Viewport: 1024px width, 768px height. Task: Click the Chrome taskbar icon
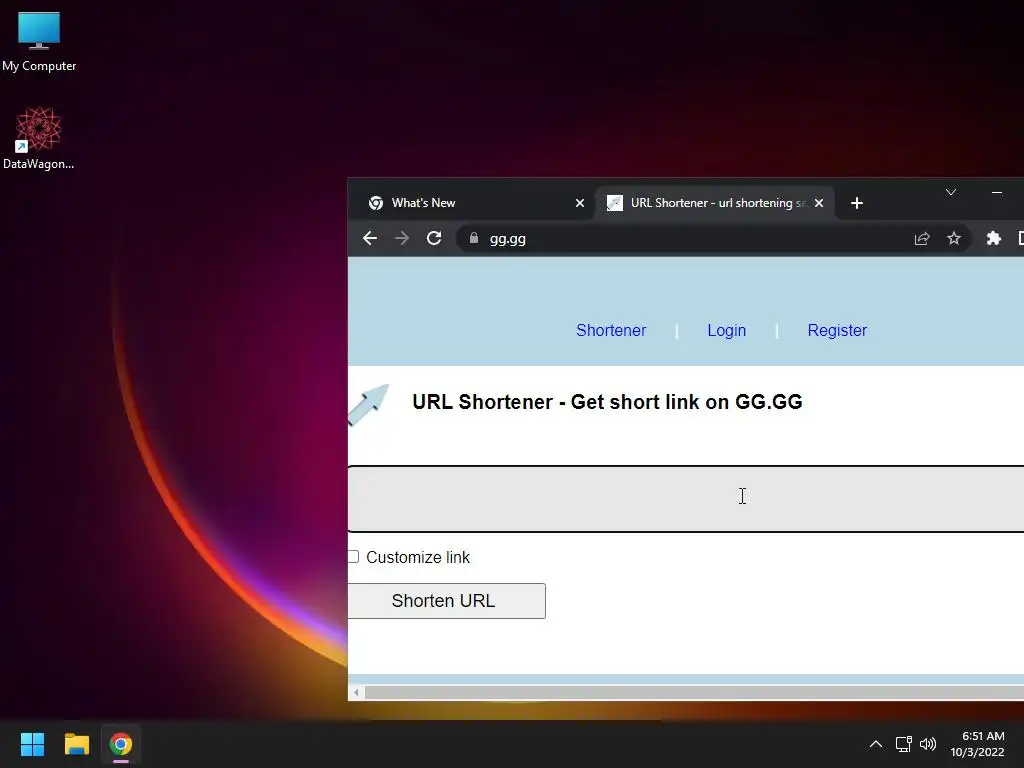[x=121, y=744]
